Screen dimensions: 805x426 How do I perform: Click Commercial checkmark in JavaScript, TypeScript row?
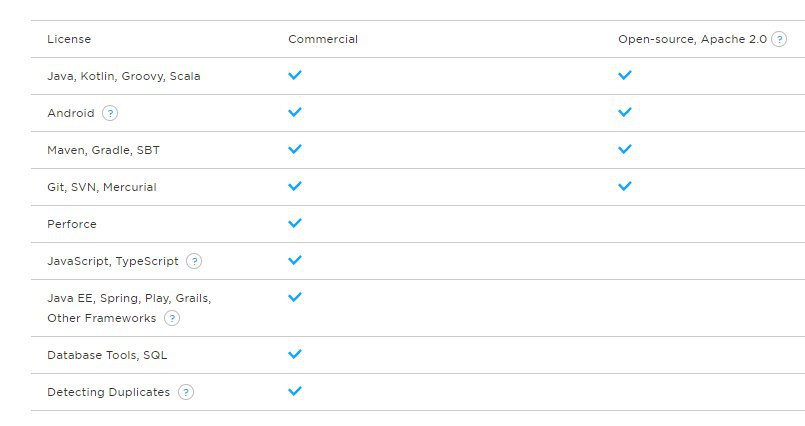pos(295,260)
